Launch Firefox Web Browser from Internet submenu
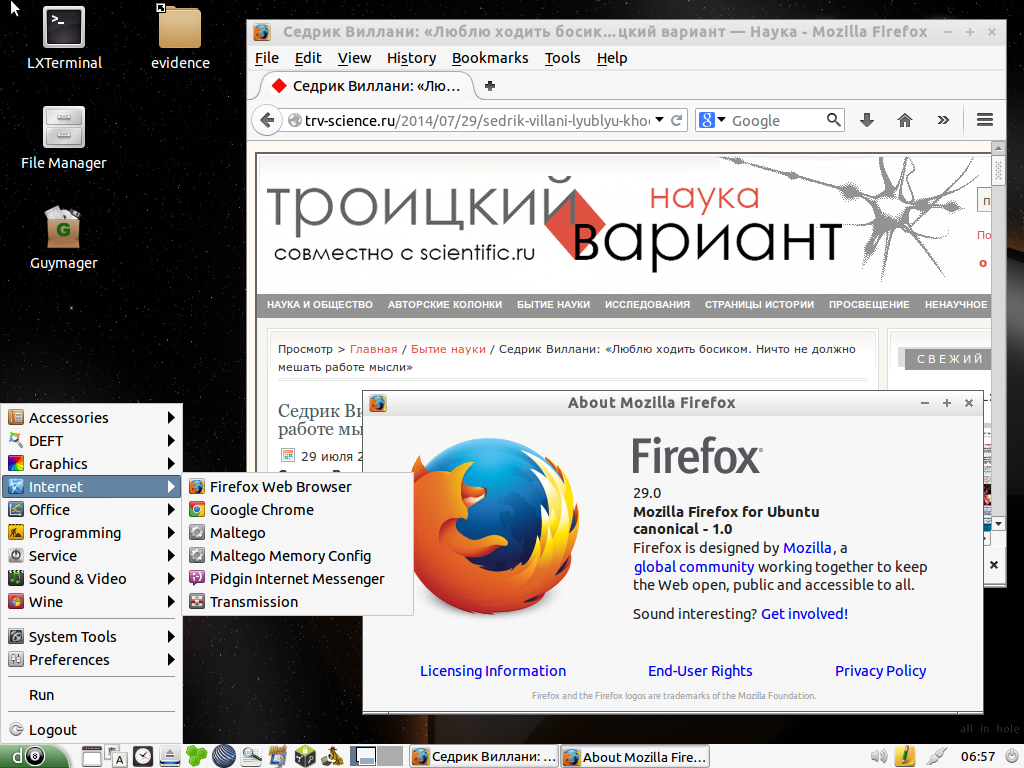Viewport: 1024px width, 768px height. [298, 487]
